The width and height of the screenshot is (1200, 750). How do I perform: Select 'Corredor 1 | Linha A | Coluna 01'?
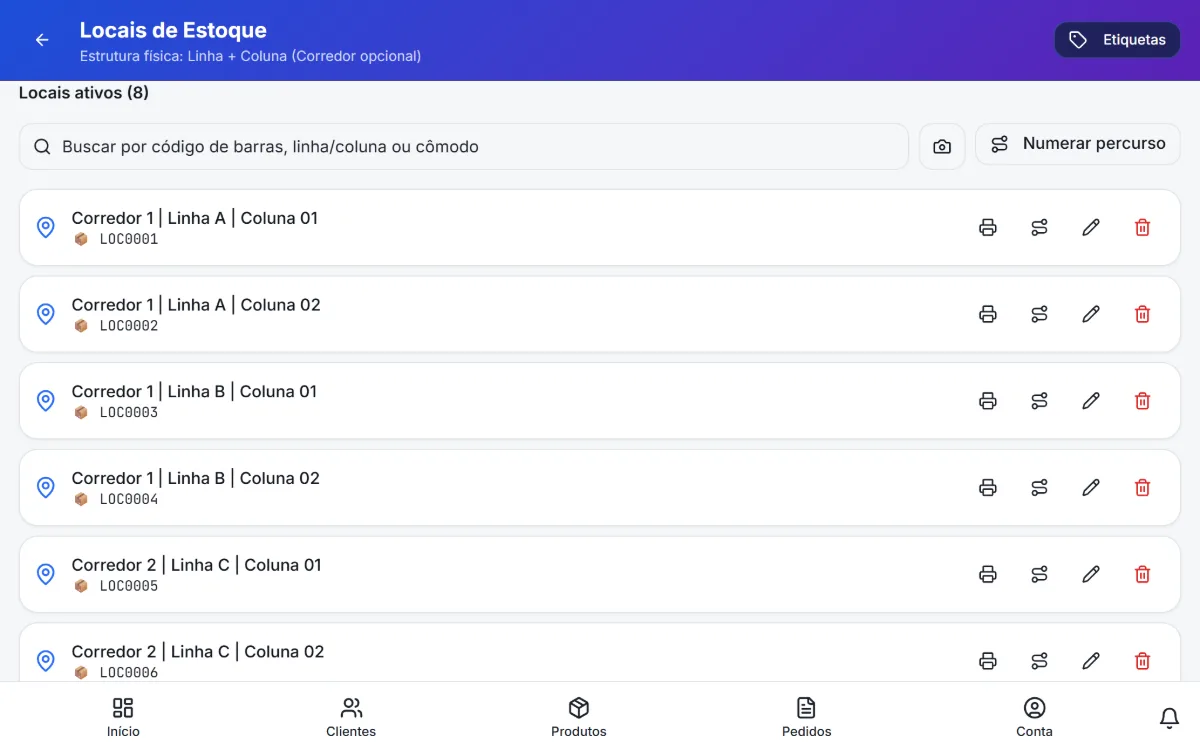click(195, 218)
